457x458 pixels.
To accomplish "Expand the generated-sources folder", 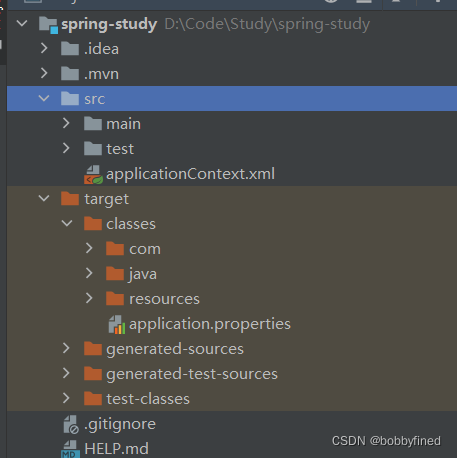I will coord(66,349).
